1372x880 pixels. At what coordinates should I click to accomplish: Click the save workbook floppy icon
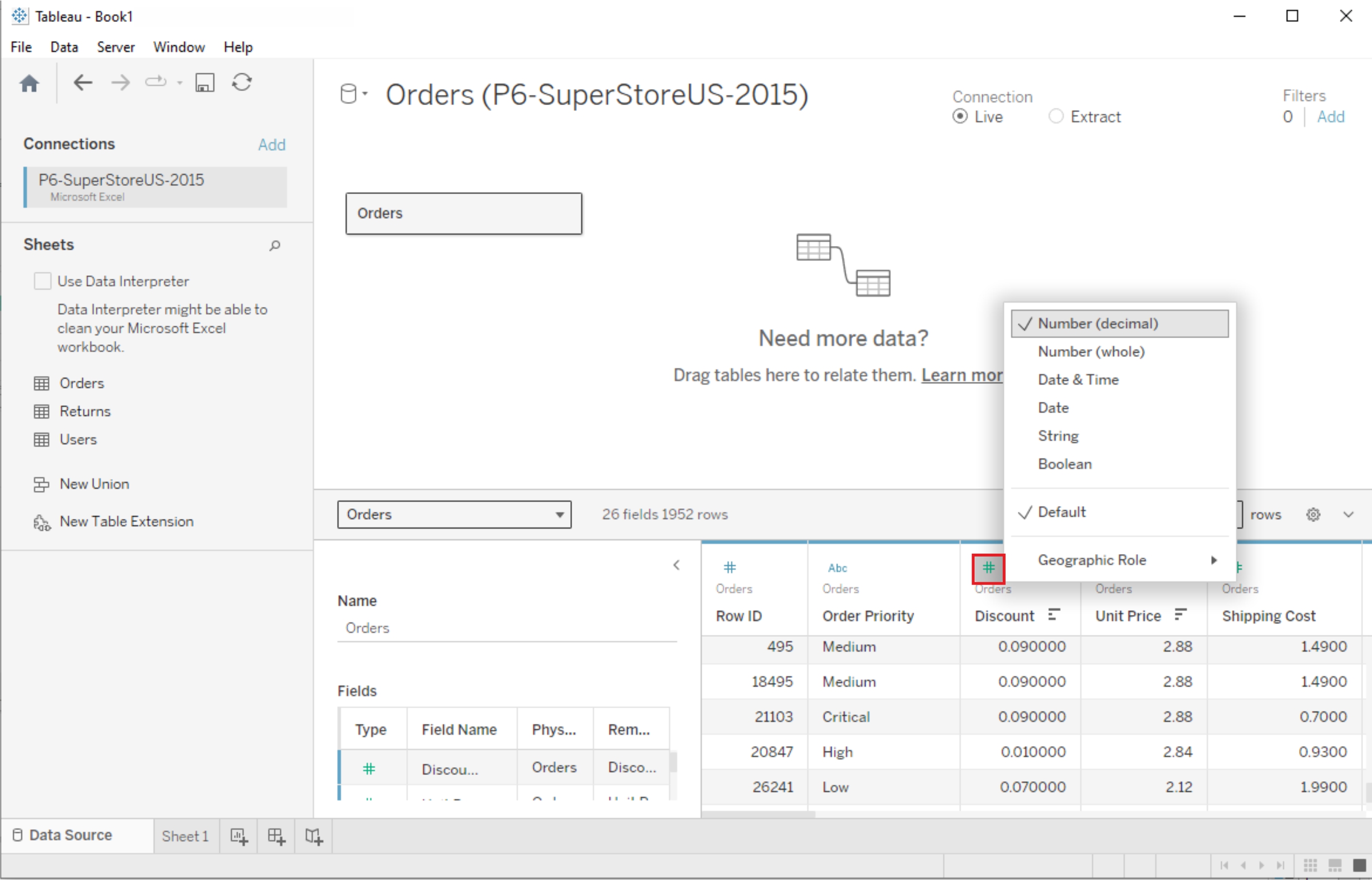(x=204, y=83)
